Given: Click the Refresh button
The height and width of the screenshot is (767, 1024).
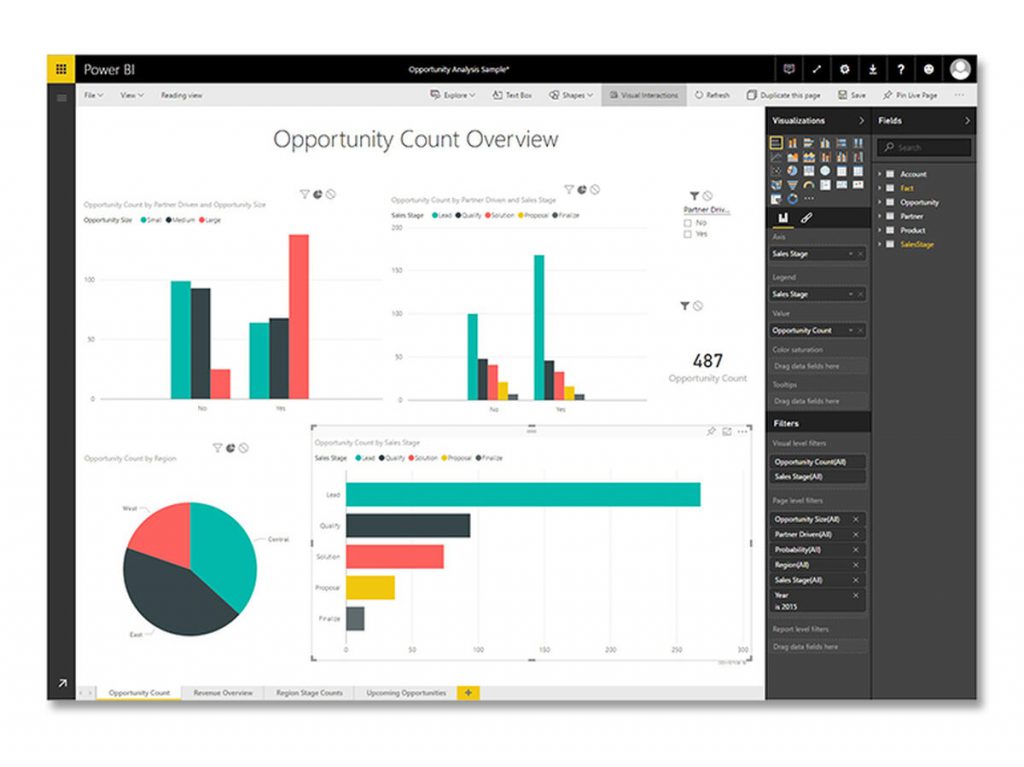Looking at the screenshot, I should point(712,96).
